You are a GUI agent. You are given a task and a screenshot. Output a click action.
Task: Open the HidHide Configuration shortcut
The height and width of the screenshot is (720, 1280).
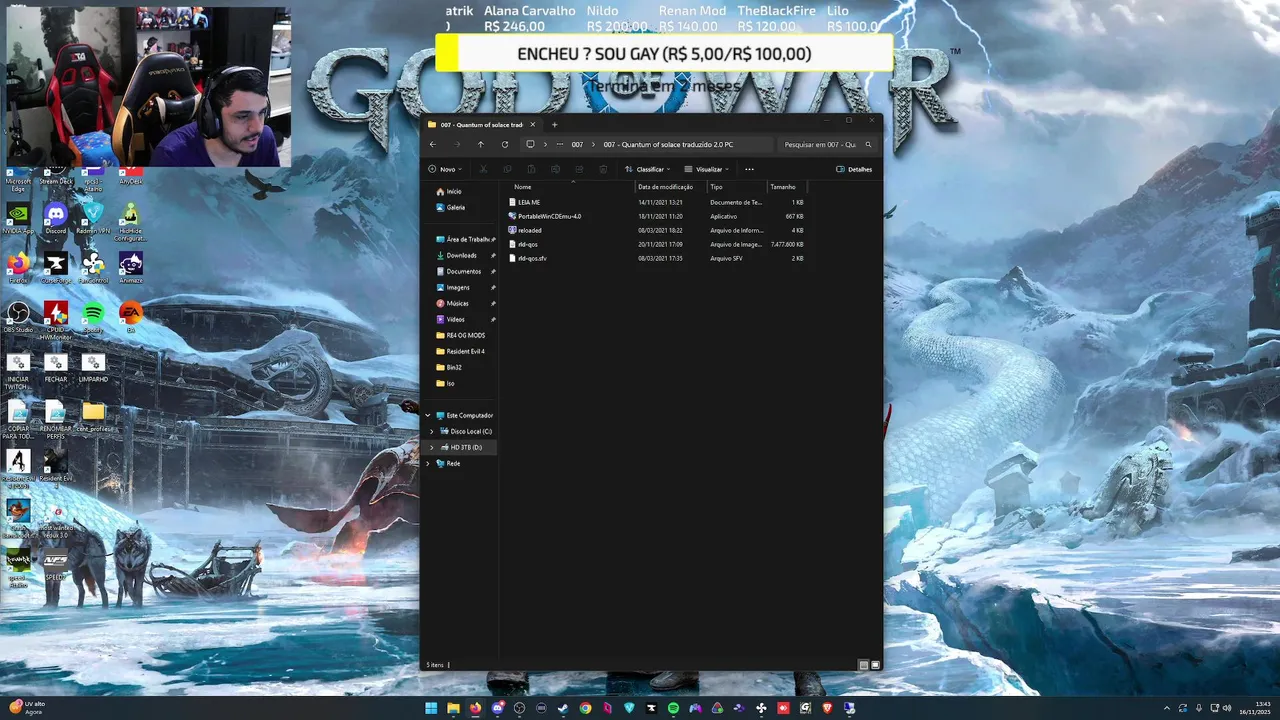pyautogui.click(x=130, y=221)
